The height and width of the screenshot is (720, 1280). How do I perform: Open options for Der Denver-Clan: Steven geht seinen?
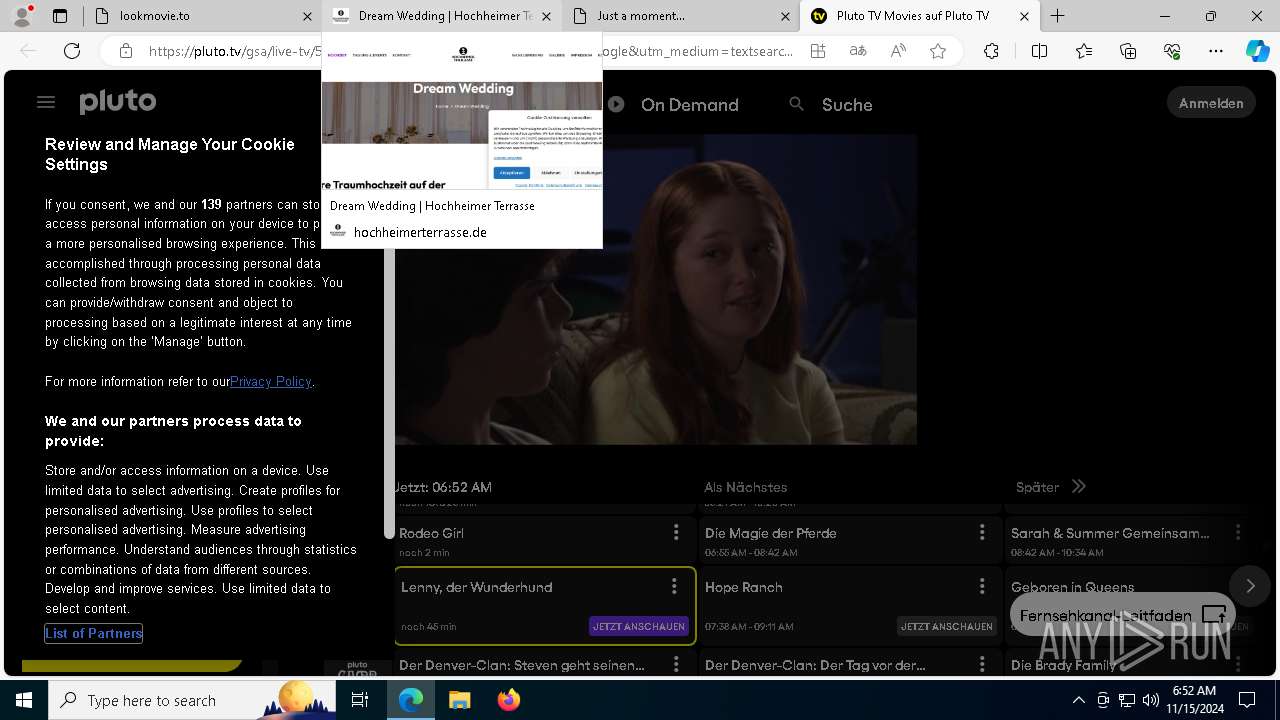point(676,664)
